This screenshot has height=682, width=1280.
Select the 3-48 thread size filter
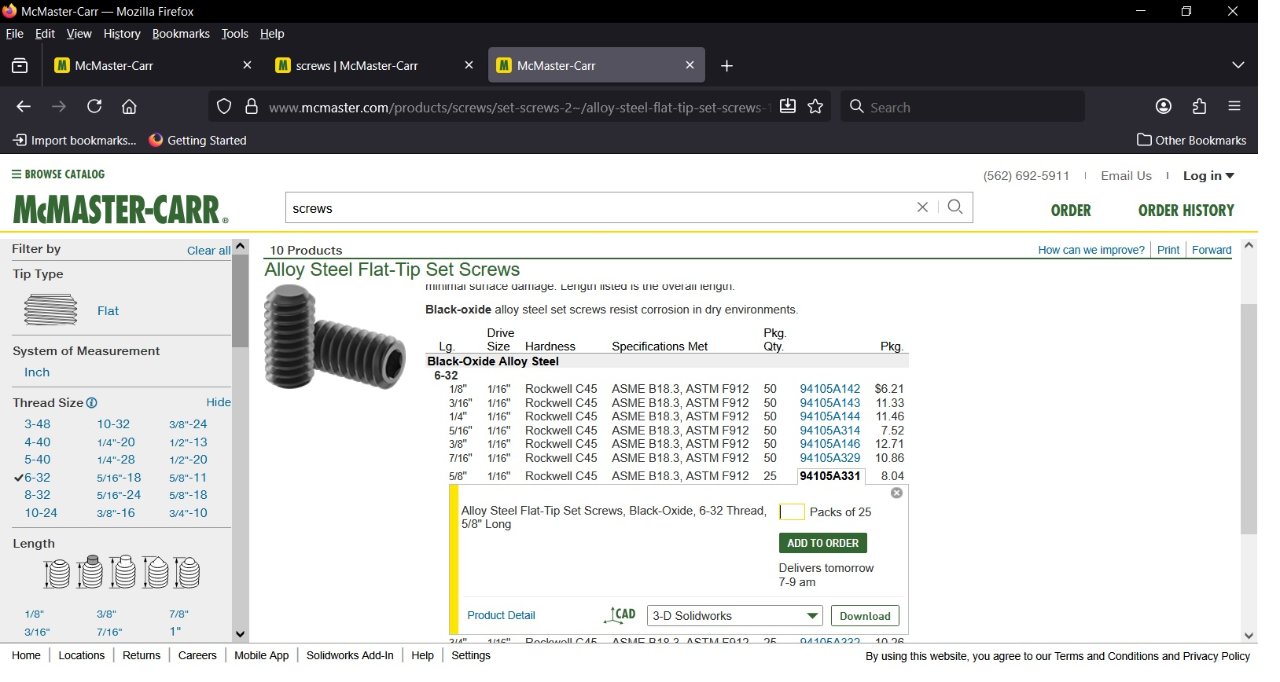[x=37, y=424]
